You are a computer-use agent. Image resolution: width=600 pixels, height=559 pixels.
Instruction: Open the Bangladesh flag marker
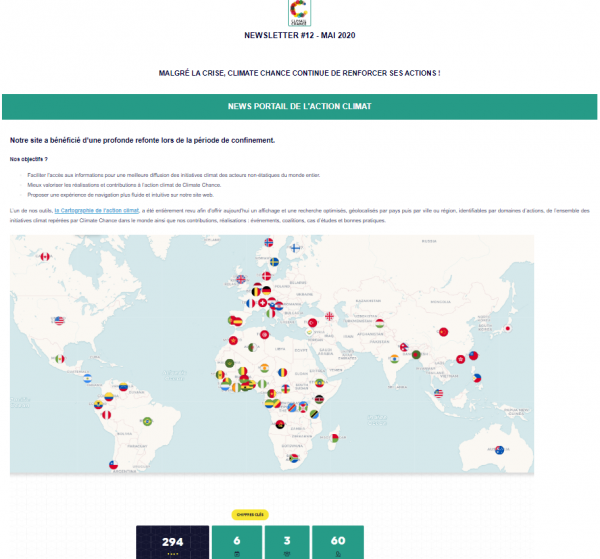coord(416,355)
